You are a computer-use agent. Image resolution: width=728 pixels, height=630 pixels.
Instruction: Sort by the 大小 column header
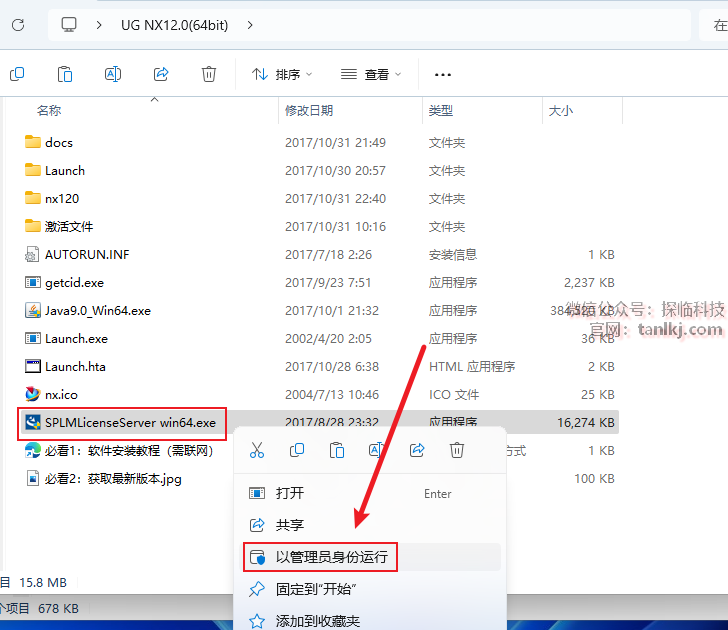(x=560, y=110)
